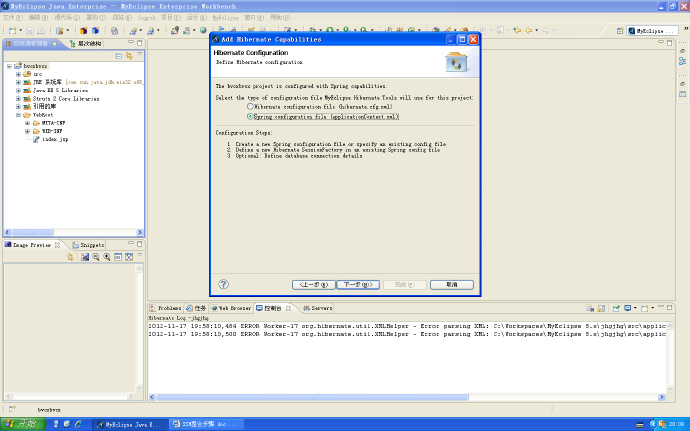This screenshot has height=431, width=690.
Task: Minimize the Package Explorer panel
Action: tap(131, 43)
